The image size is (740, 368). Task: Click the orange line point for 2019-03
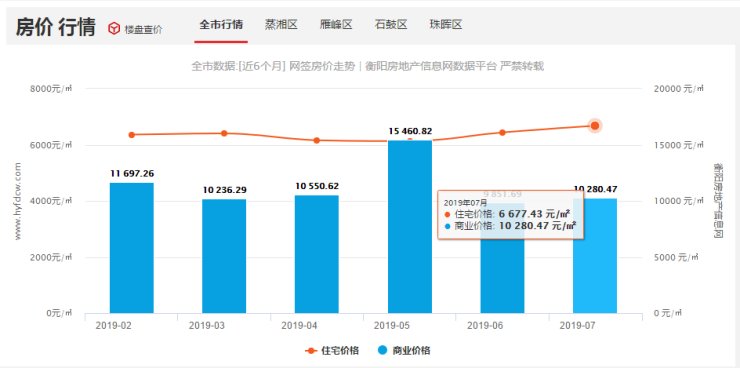(x=224, y=133)
